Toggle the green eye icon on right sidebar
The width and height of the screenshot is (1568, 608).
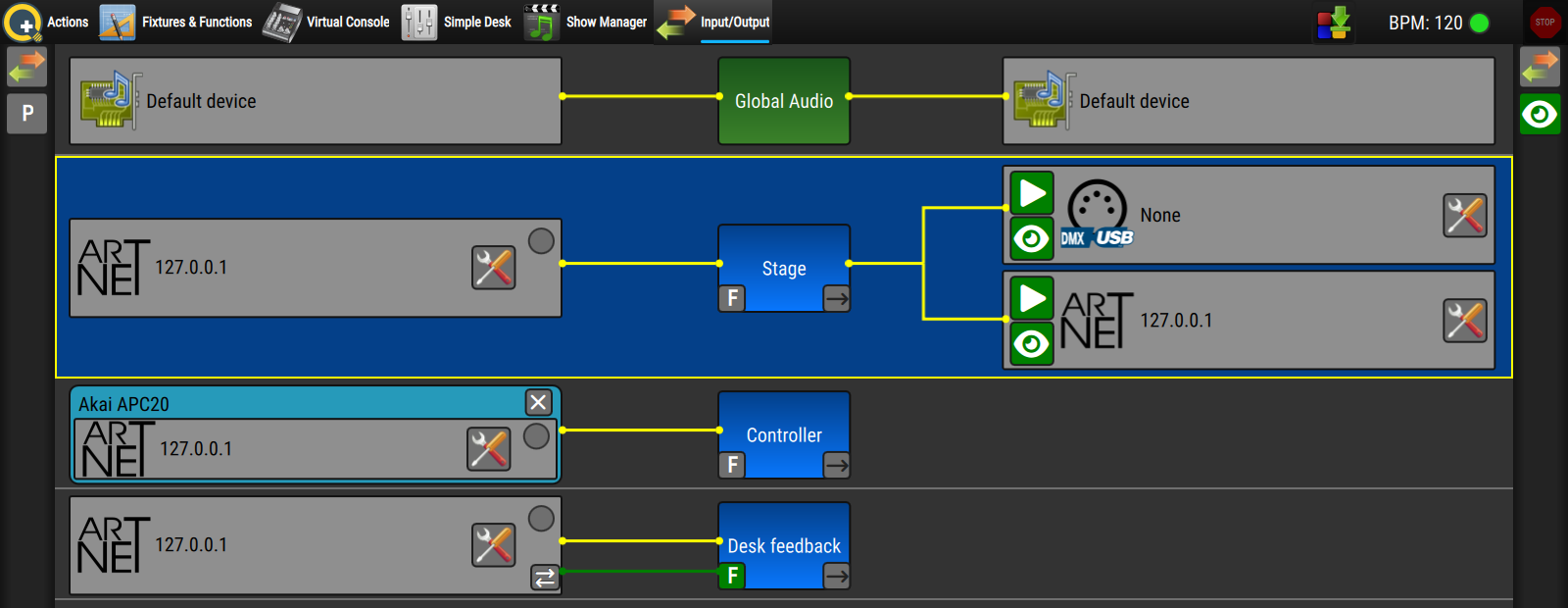tap(1540, 115)
